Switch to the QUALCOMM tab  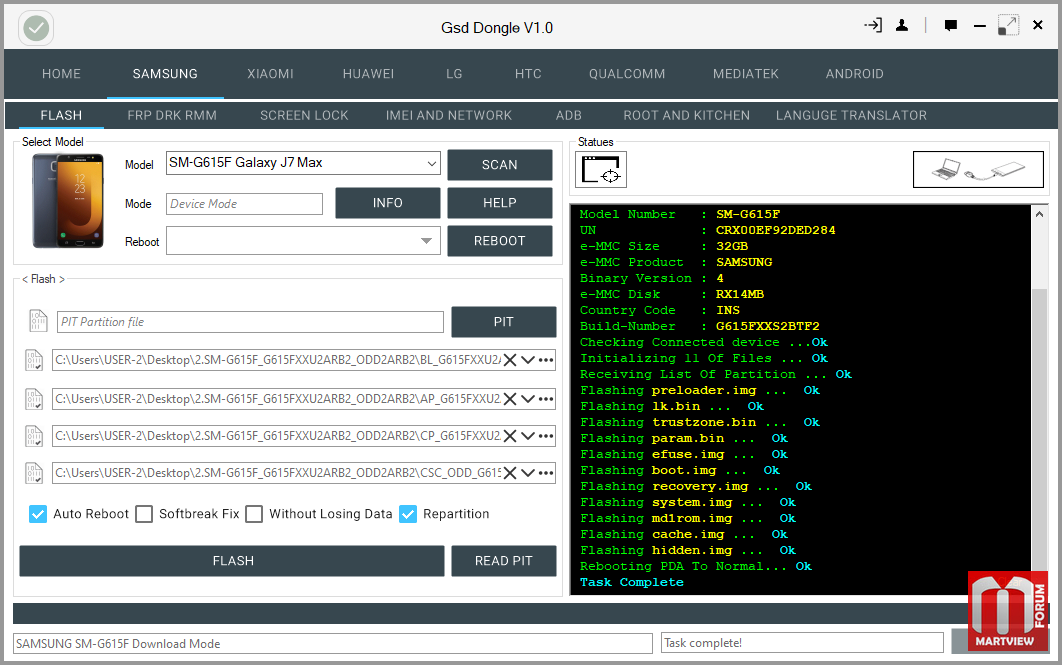626,74
